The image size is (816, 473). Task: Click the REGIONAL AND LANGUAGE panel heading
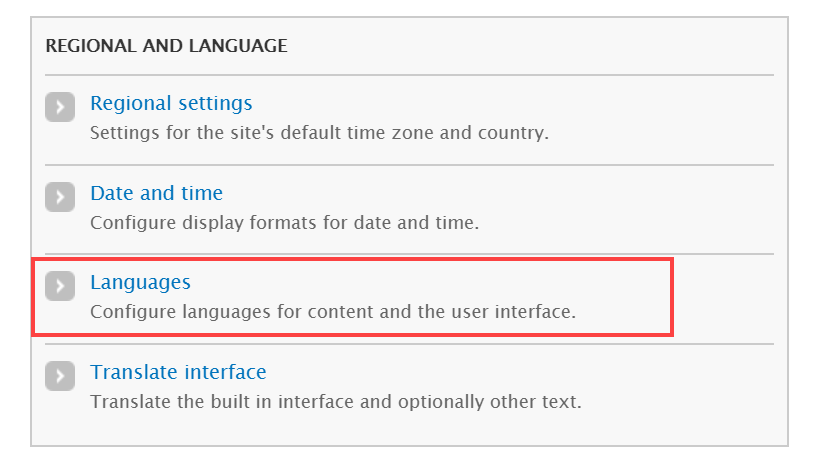tap(167, 46)
